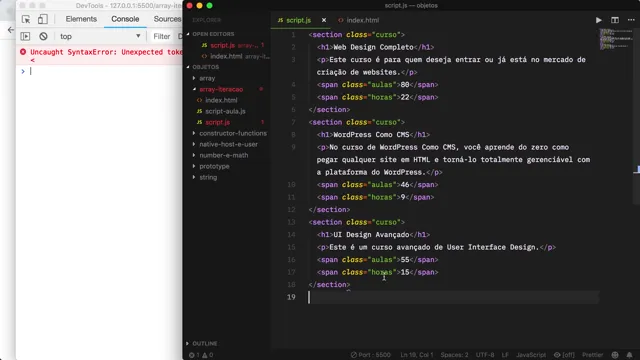
Task: Expand the number-e-math folder
Action: pos(223,155)
